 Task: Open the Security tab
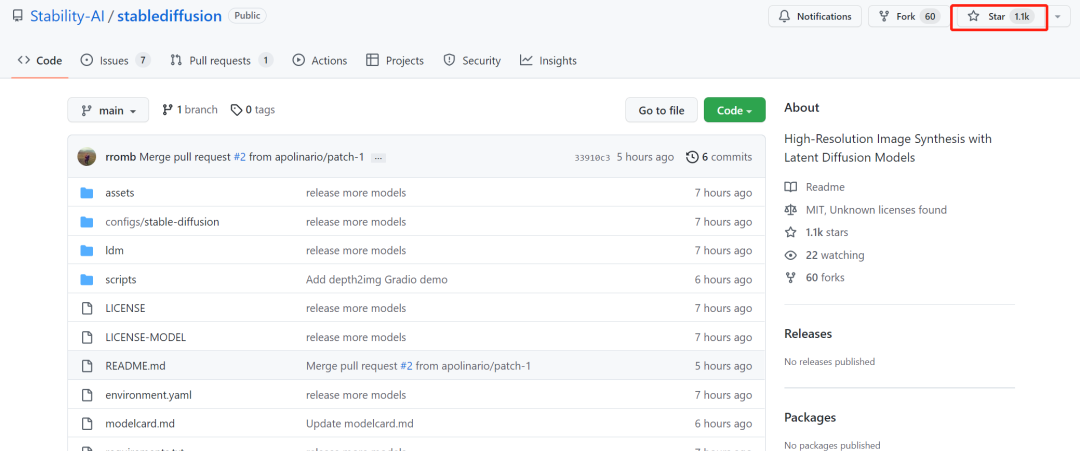click(x=472, y=61)
